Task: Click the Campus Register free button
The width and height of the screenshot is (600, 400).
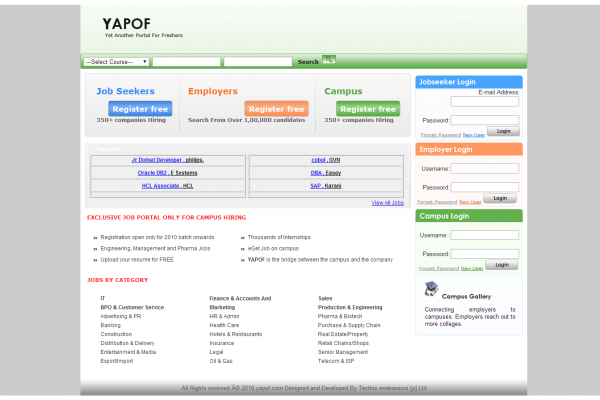Action: [368, 109]
